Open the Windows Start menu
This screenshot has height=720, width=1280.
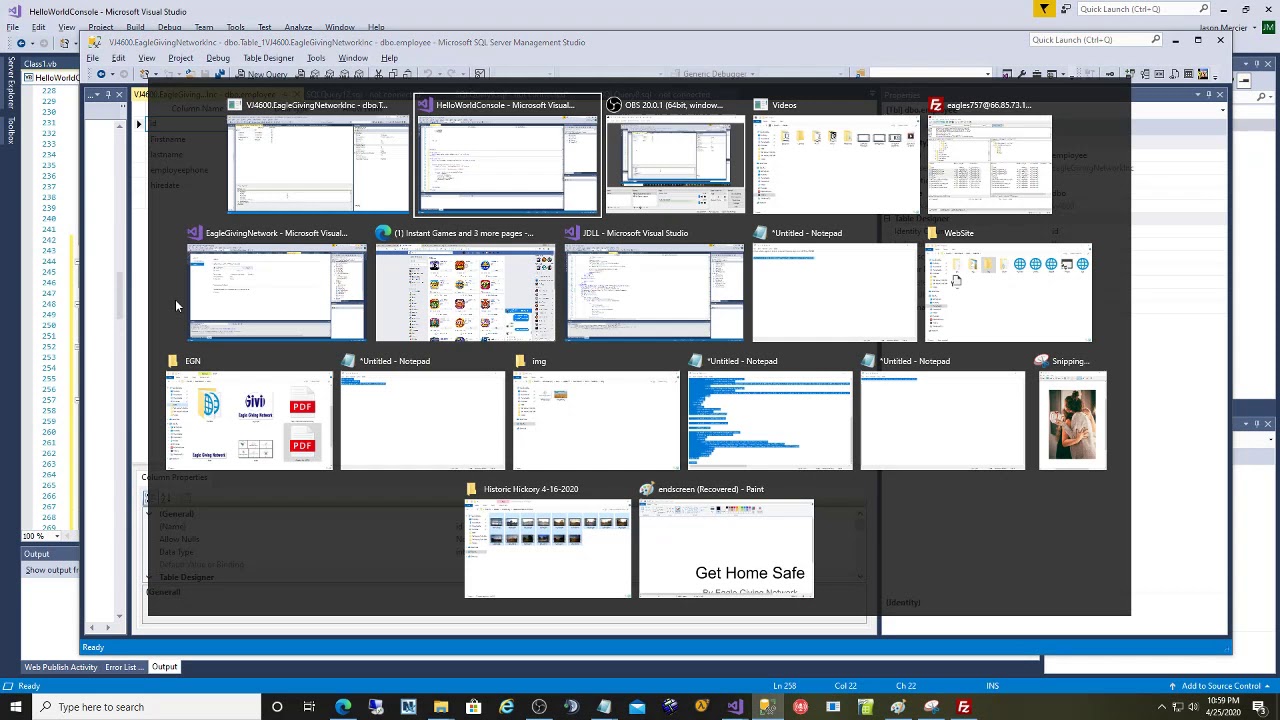(x=15, y=707)
